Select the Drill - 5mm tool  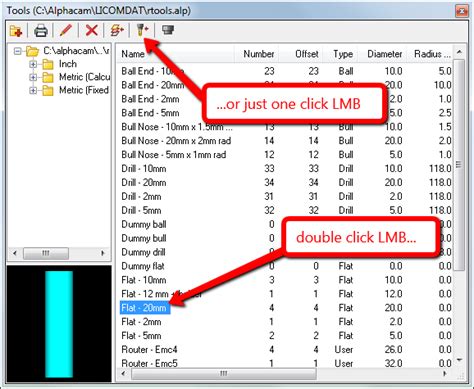[141, 211]
